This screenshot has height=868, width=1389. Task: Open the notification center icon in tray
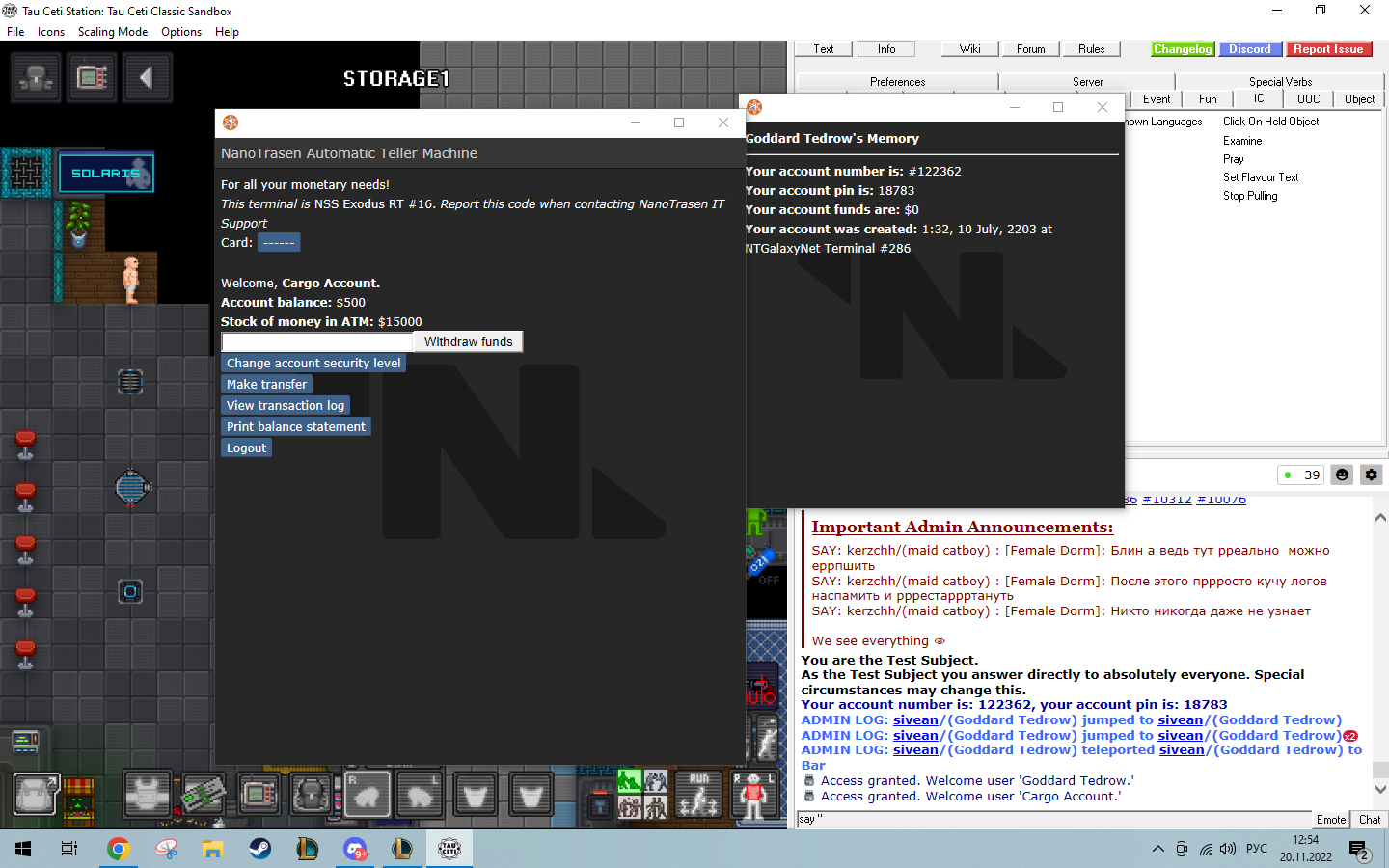click(x=1360, y=850)
